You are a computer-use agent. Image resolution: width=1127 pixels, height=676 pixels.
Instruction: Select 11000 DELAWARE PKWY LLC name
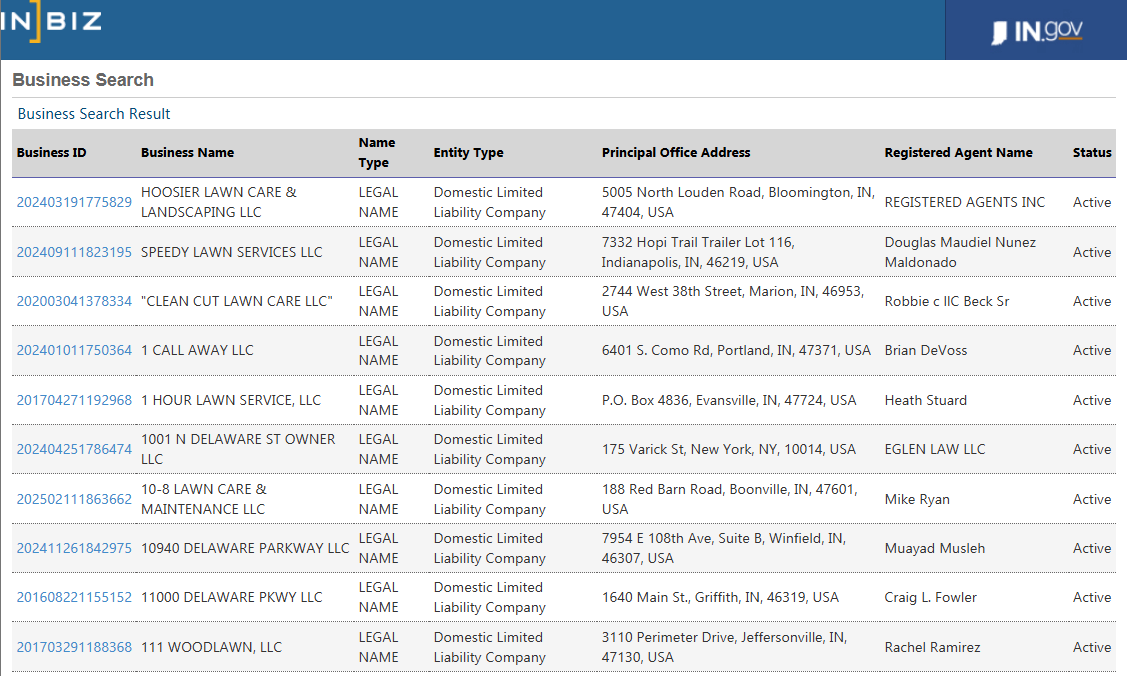pos(231,597)
